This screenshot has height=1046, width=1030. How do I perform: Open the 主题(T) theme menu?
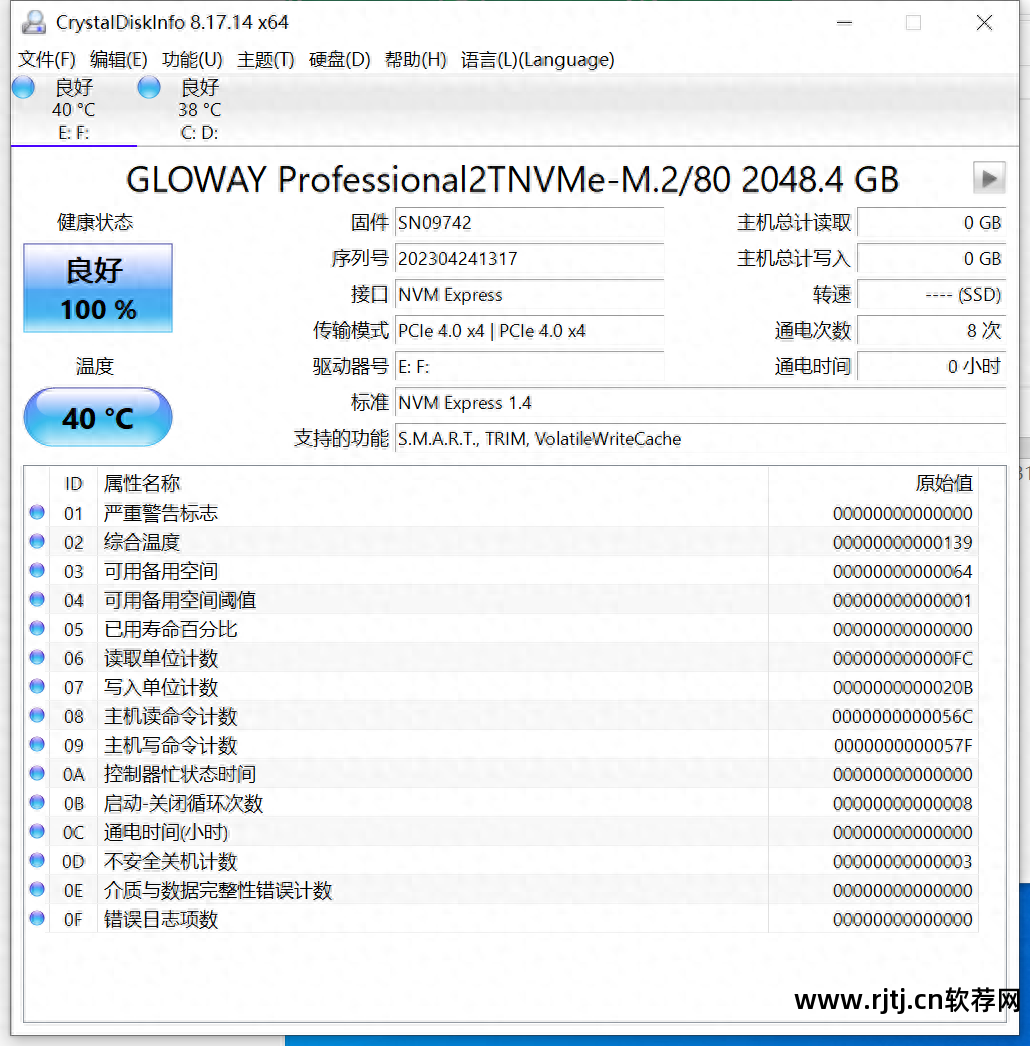pos(265,59)
